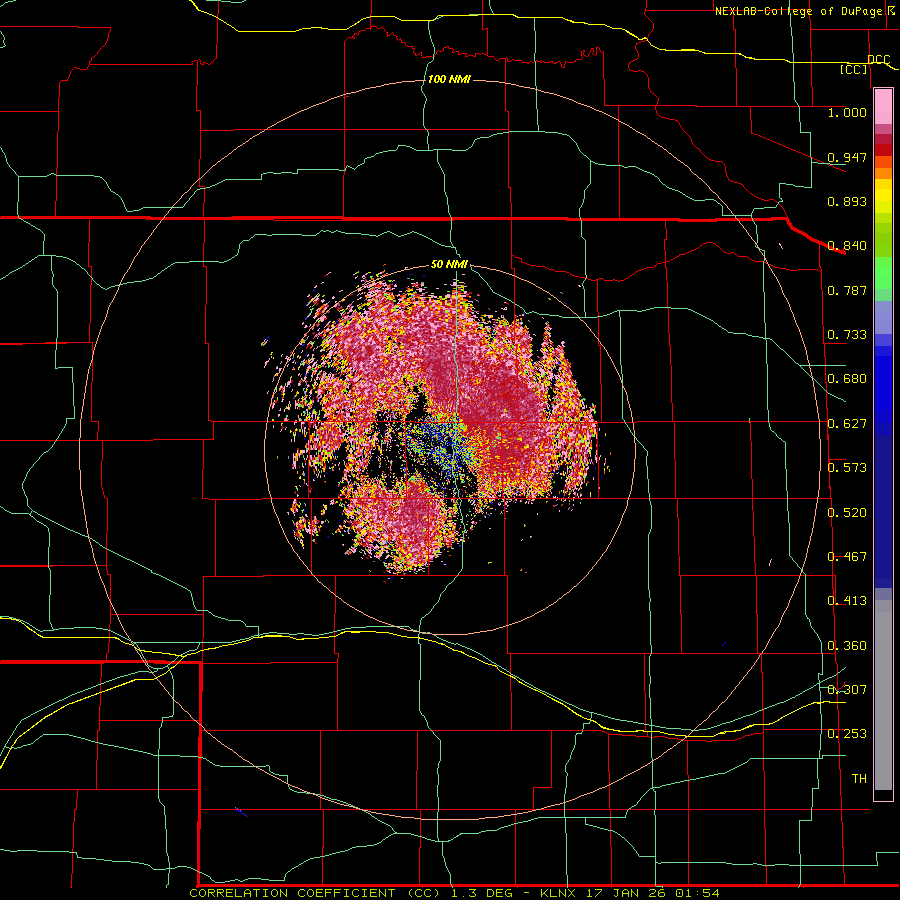Click the 0.947 scale value
Image resolution: width=900 pixels, height=900 pixels.
point(847,157)
